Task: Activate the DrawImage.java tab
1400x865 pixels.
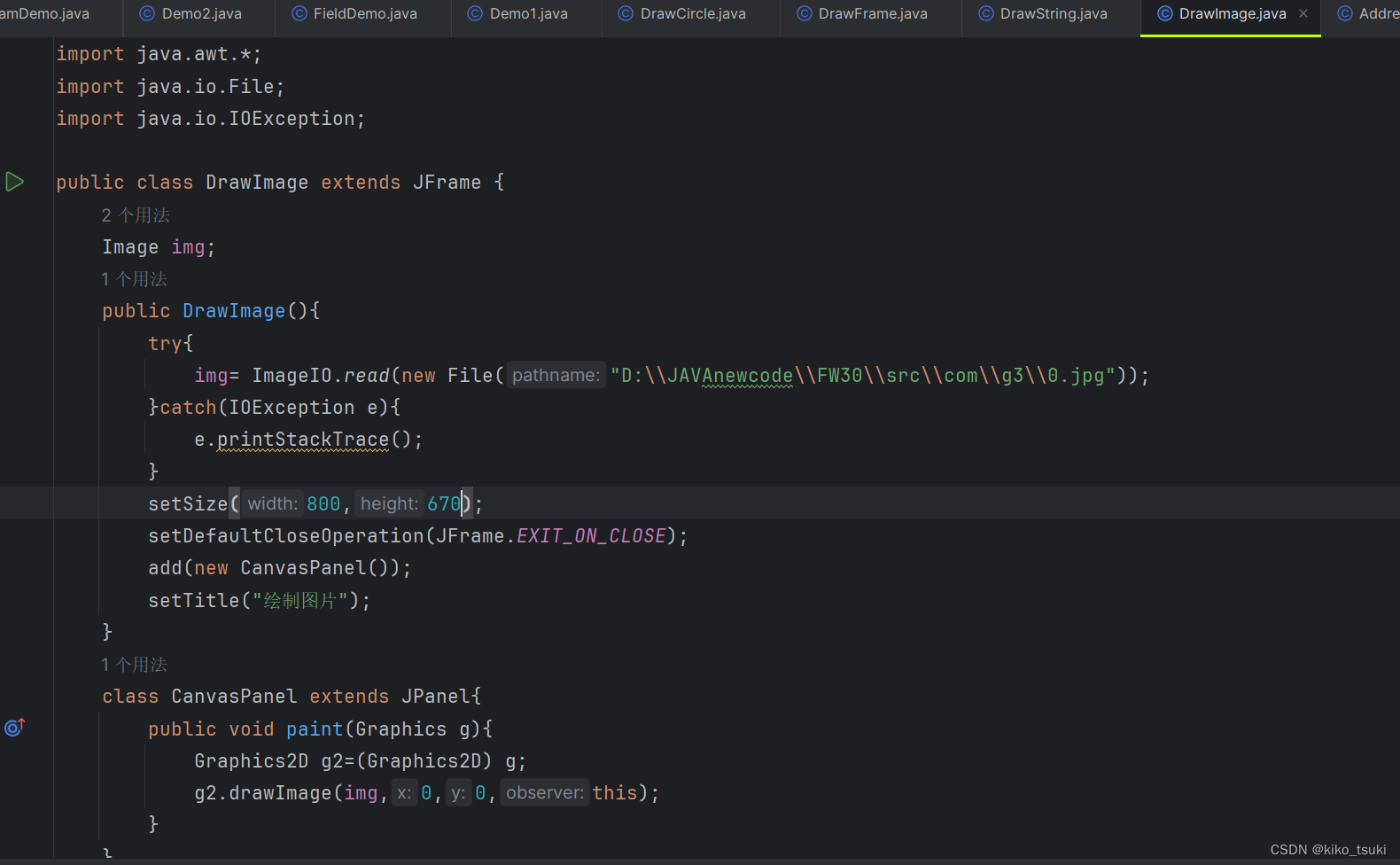Action: tap(1232, 13)
